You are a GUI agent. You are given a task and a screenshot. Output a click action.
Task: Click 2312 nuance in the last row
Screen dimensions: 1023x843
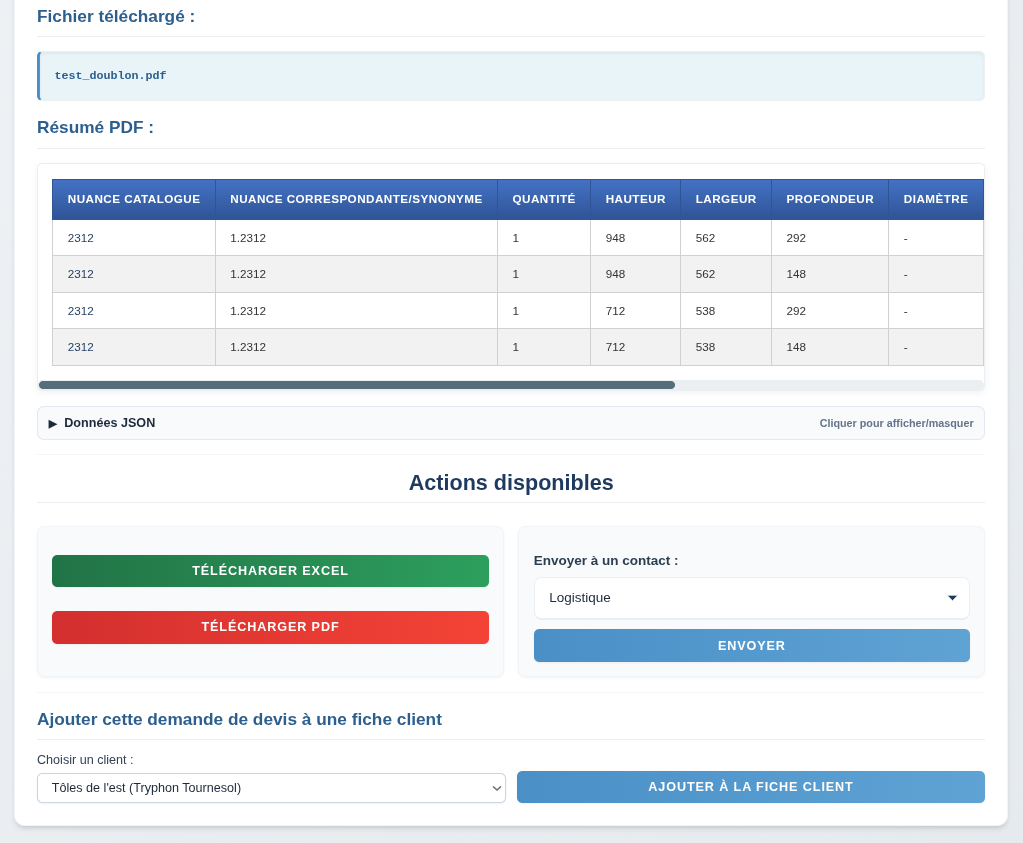81,347
